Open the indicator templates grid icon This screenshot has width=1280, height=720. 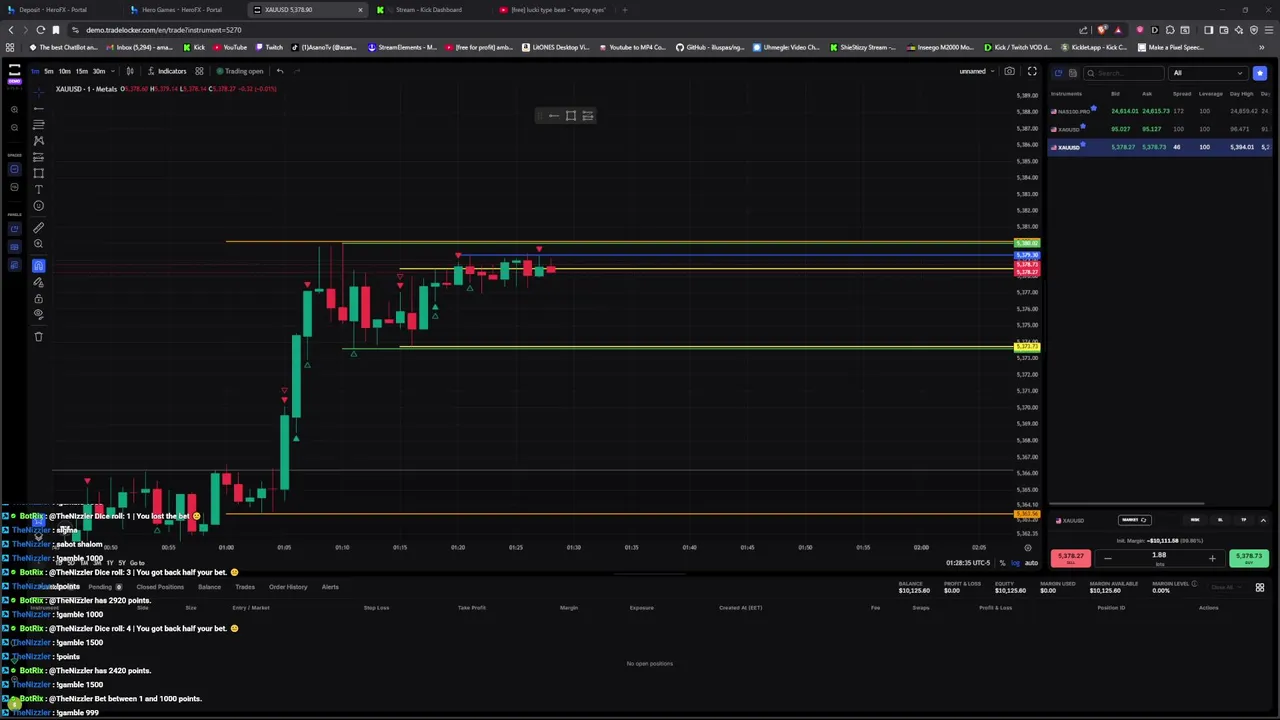point(199,71)
